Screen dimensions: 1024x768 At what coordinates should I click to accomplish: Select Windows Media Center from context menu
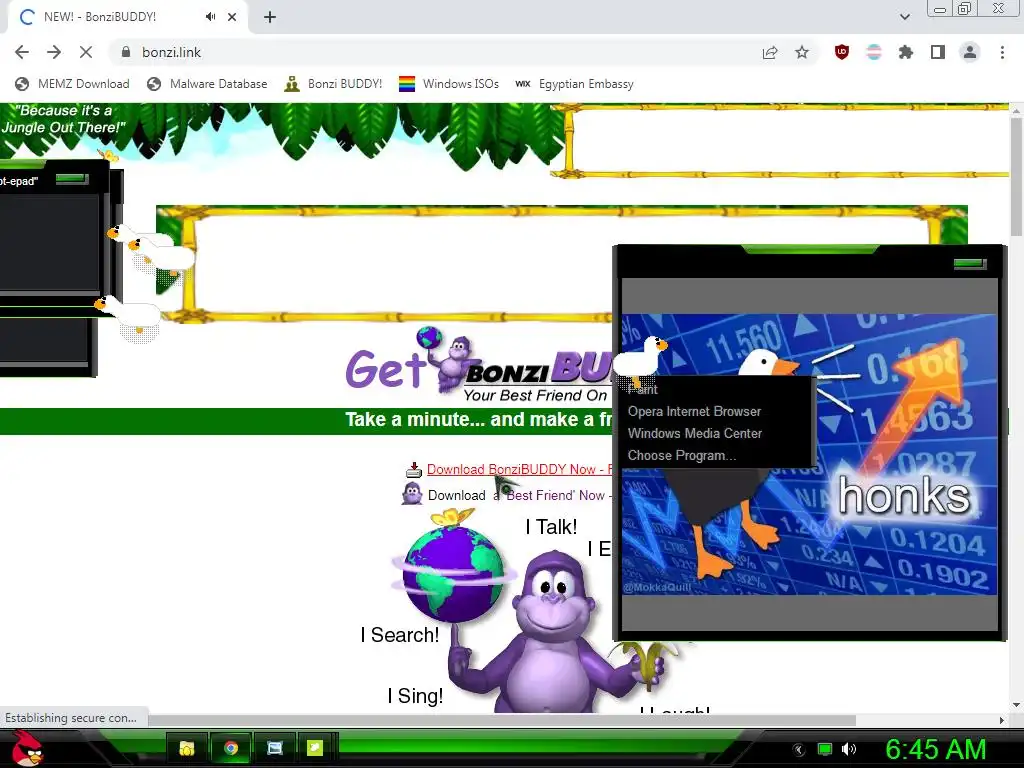pos(695,434)
